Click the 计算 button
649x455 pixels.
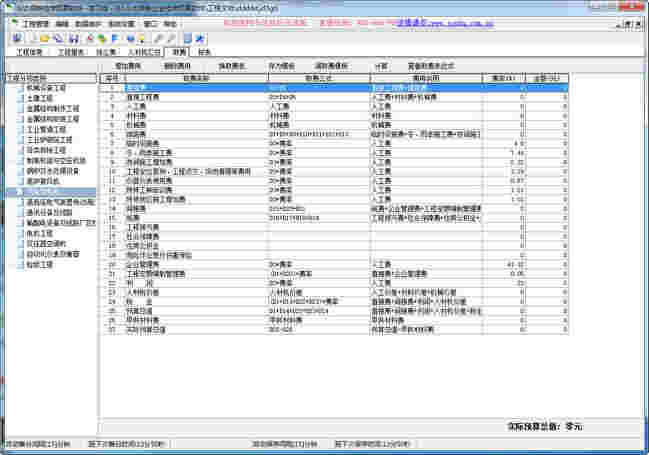(x=381, y=66)
